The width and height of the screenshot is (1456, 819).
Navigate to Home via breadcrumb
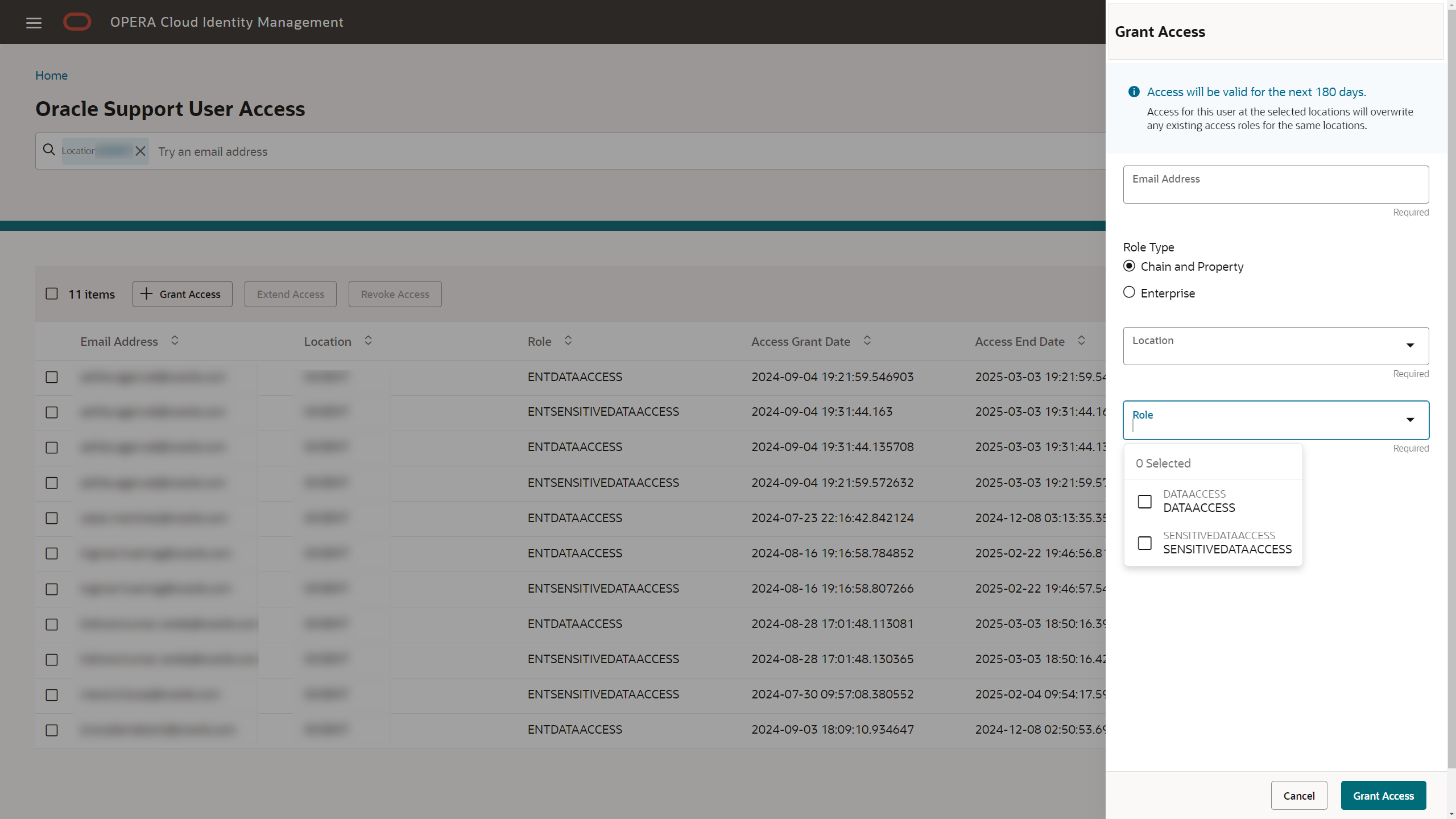pyautogui.click(x=51, y=75)
